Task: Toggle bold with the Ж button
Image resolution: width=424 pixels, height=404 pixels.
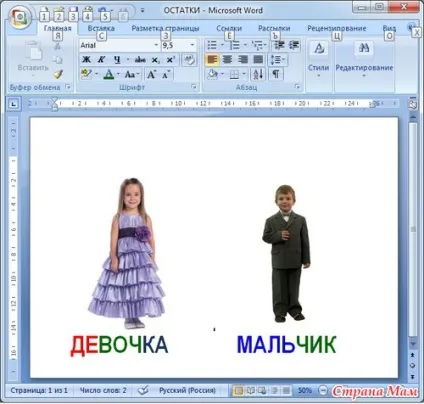Action: tap(86, 60)
